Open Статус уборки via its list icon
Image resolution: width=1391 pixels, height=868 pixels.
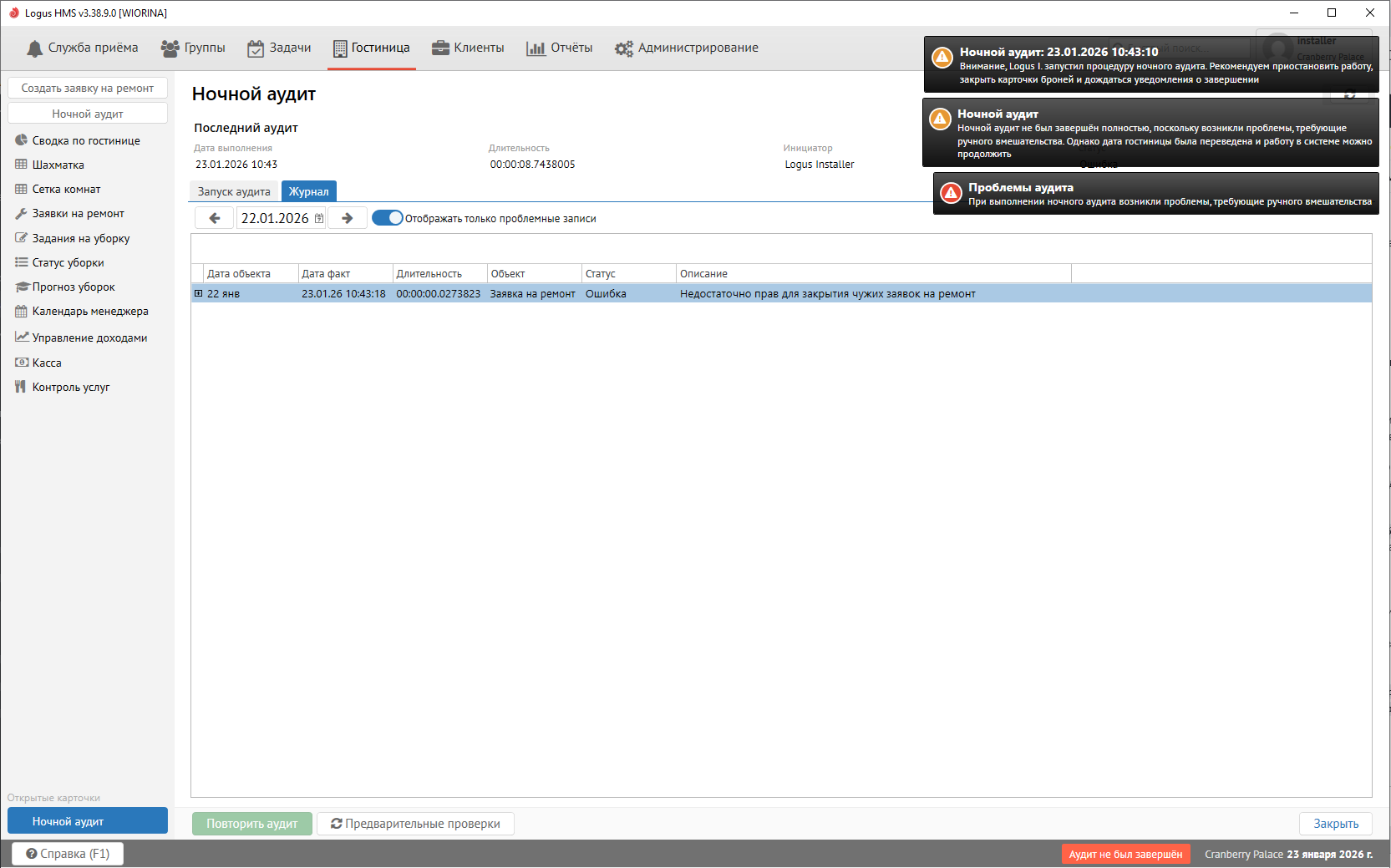22,262
